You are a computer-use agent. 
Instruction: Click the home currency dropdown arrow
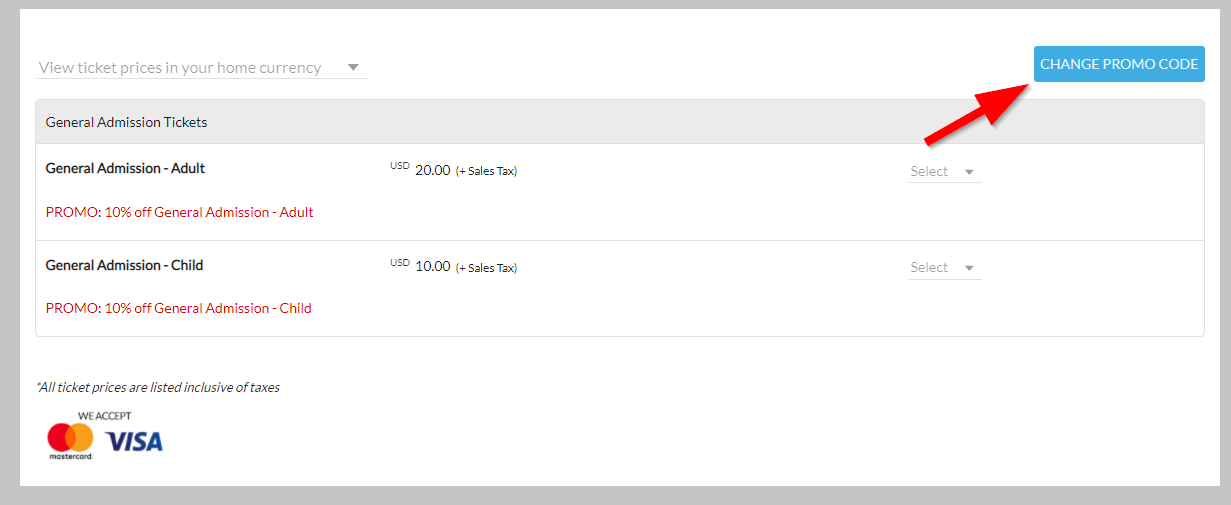point(353,68)
